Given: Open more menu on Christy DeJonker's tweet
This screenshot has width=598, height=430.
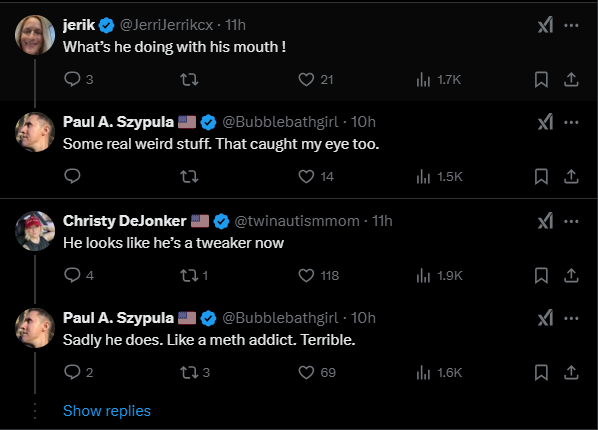Looking at the screenshot, I should click(x=571, y=221).
